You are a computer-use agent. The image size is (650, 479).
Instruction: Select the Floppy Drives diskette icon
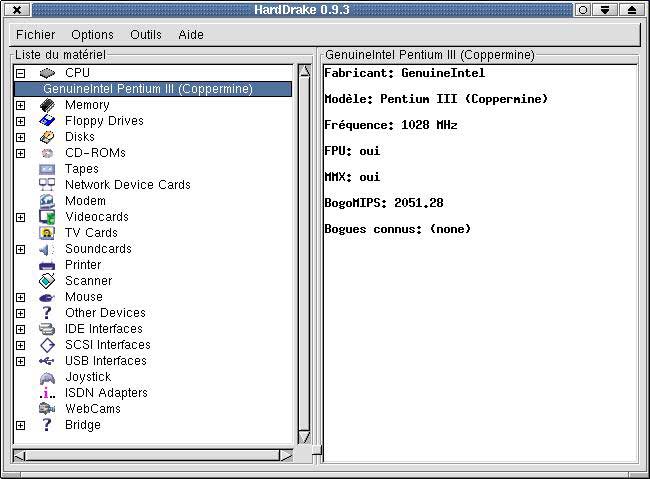click(x=47, y=121)
